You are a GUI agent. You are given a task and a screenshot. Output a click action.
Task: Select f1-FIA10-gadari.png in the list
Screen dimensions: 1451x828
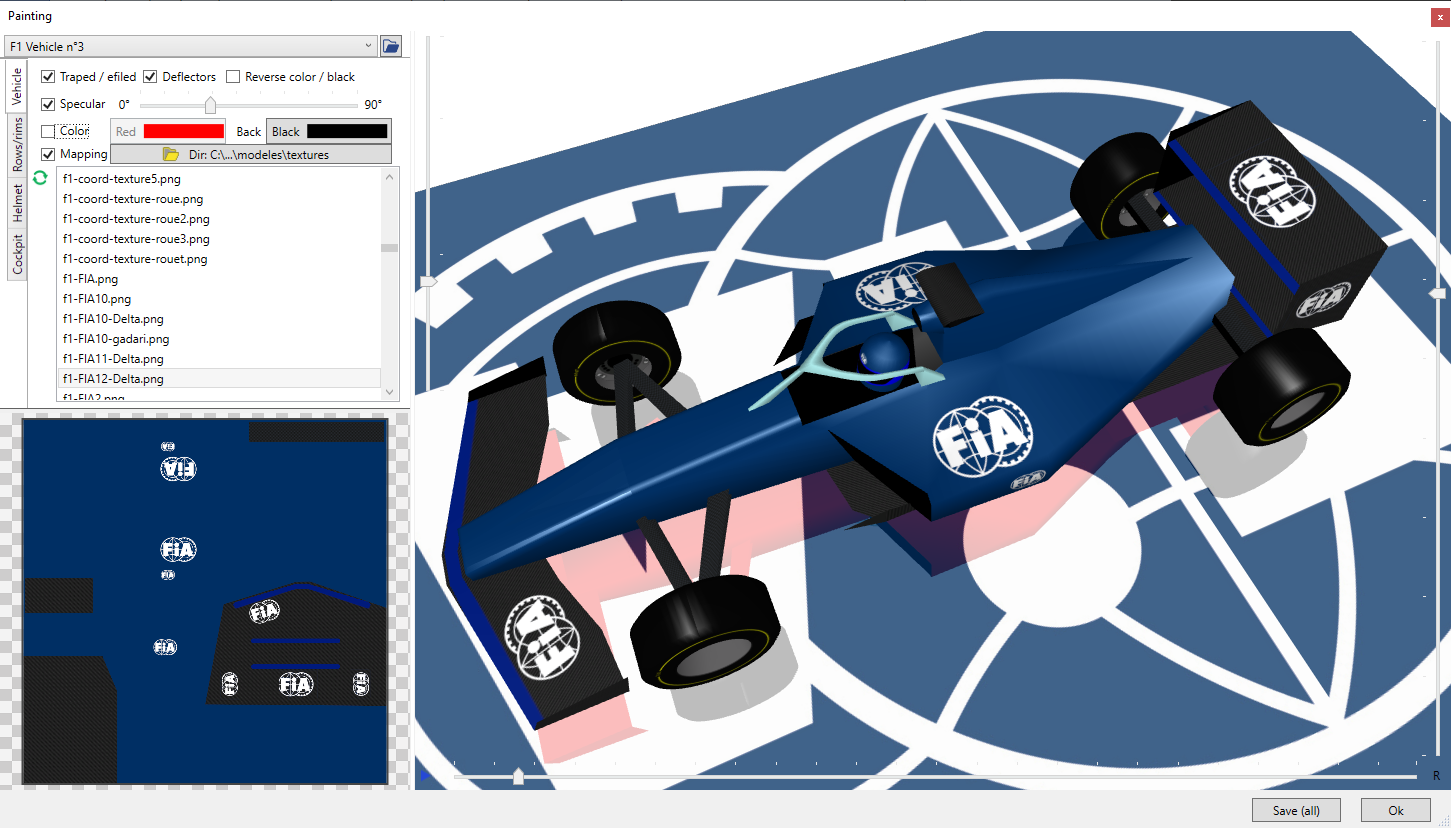(219, 339)
